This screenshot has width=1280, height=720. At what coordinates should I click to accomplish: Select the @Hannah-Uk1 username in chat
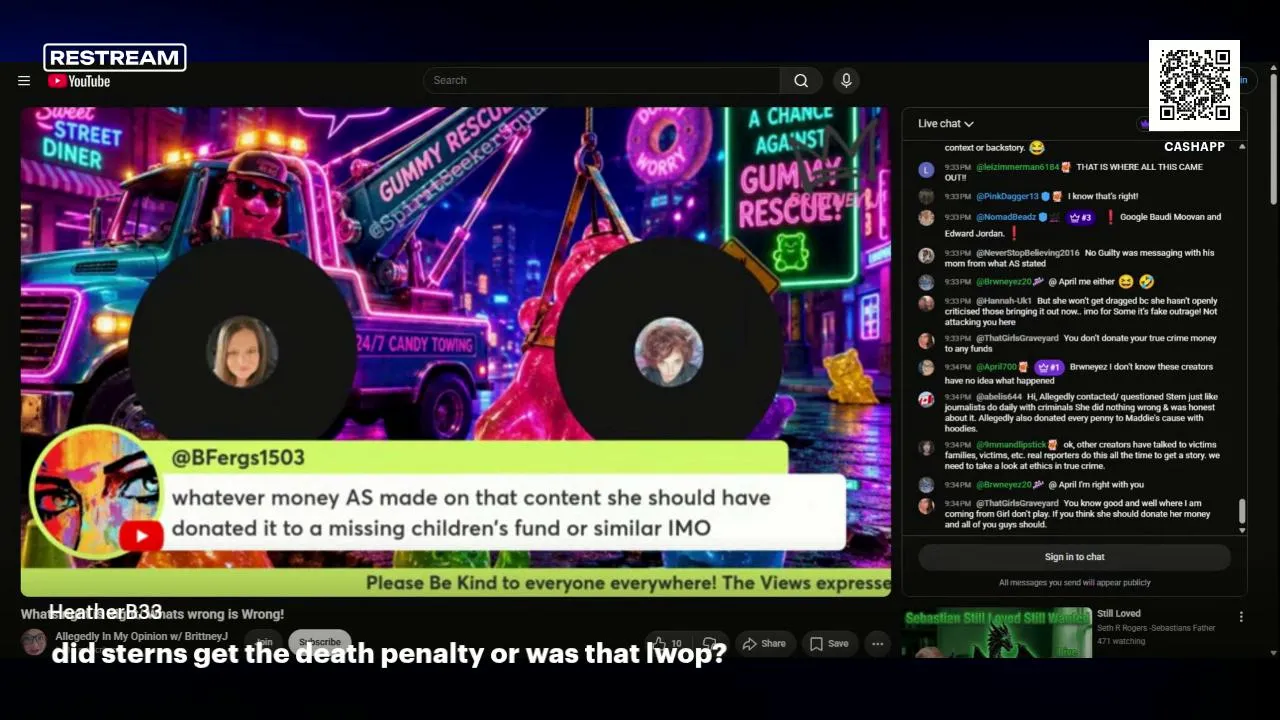1004,301
